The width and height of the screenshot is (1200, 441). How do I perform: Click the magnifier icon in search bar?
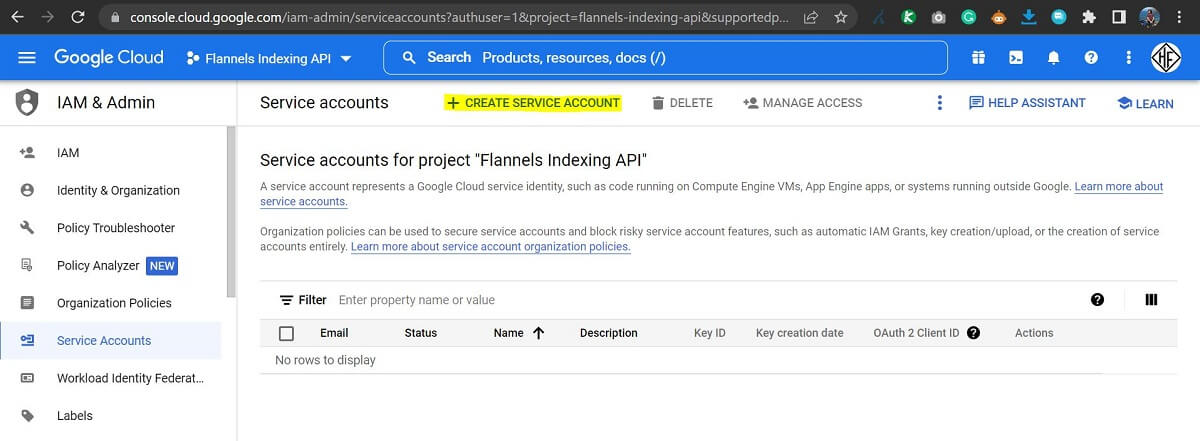(x=409, y=58)
